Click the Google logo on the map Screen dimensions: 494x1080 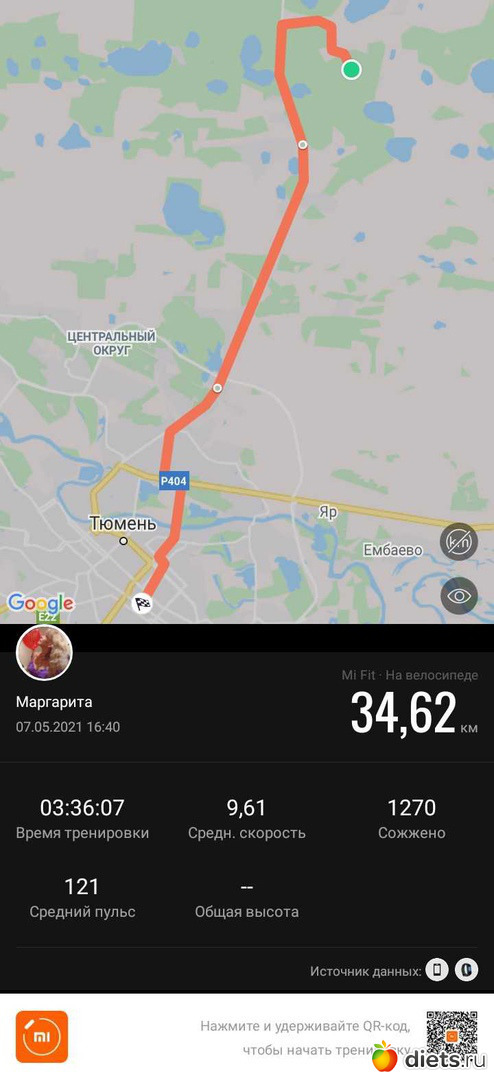[40, 603]
